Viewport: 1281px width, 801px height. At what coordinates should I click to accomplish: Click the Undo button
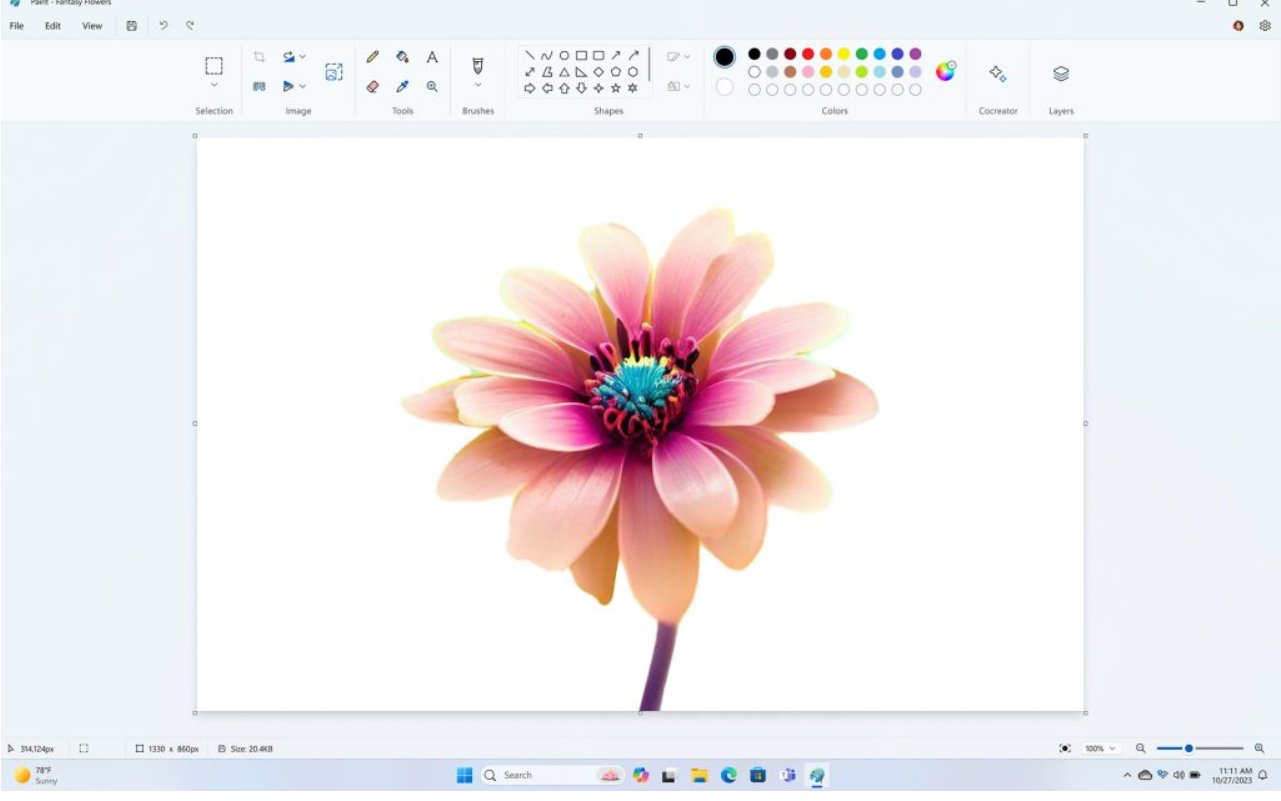pyautogui.click(x=163, y=26)
